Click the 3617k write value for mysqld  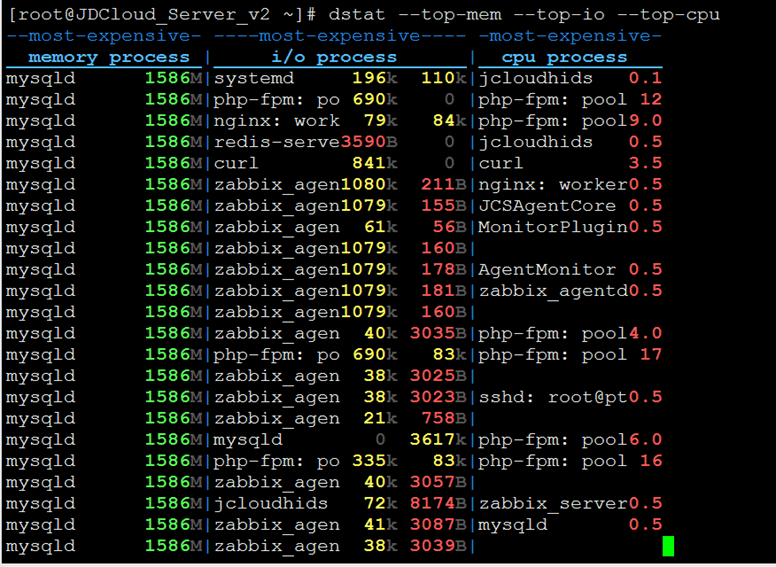point(437,440)
